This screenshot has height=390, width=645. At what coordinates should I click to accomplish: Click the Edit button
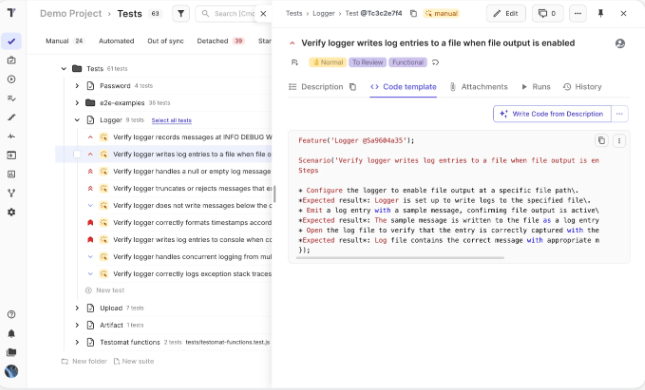[x=506, y=14]
